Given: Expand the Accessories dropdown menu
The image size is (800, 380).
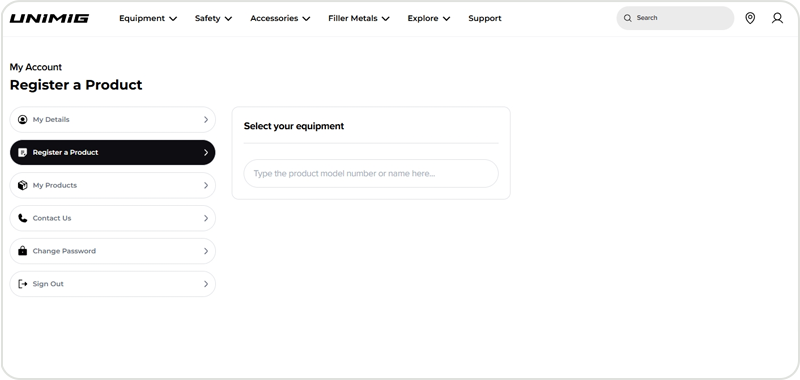Looking at the screenshot, I should tap(280, 18).
